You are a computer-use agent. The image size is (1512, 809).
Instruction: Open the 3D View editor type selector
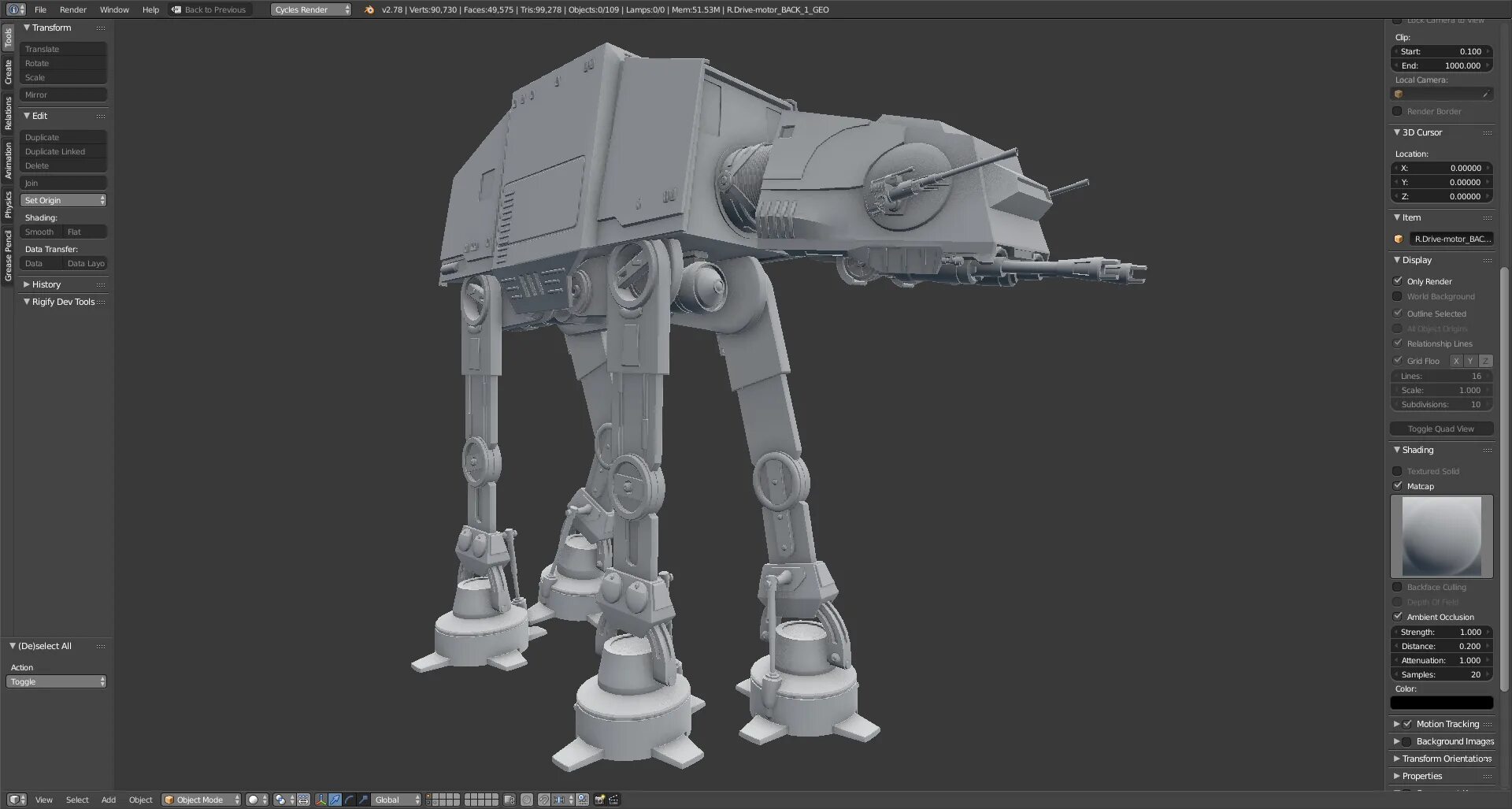pyautogui.click(x=17, y=800)
